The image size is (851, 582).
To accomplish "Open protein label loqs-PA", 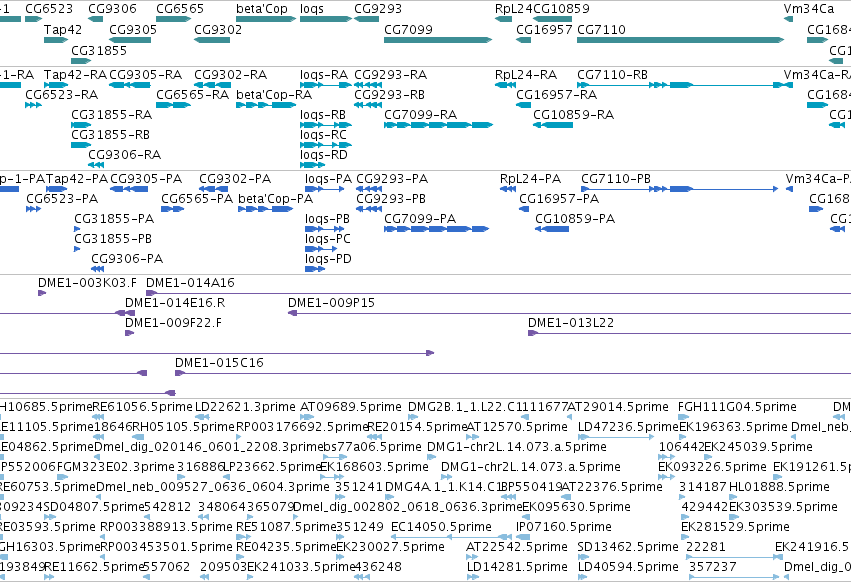I will pyautogui.click(x=328, y=179).
